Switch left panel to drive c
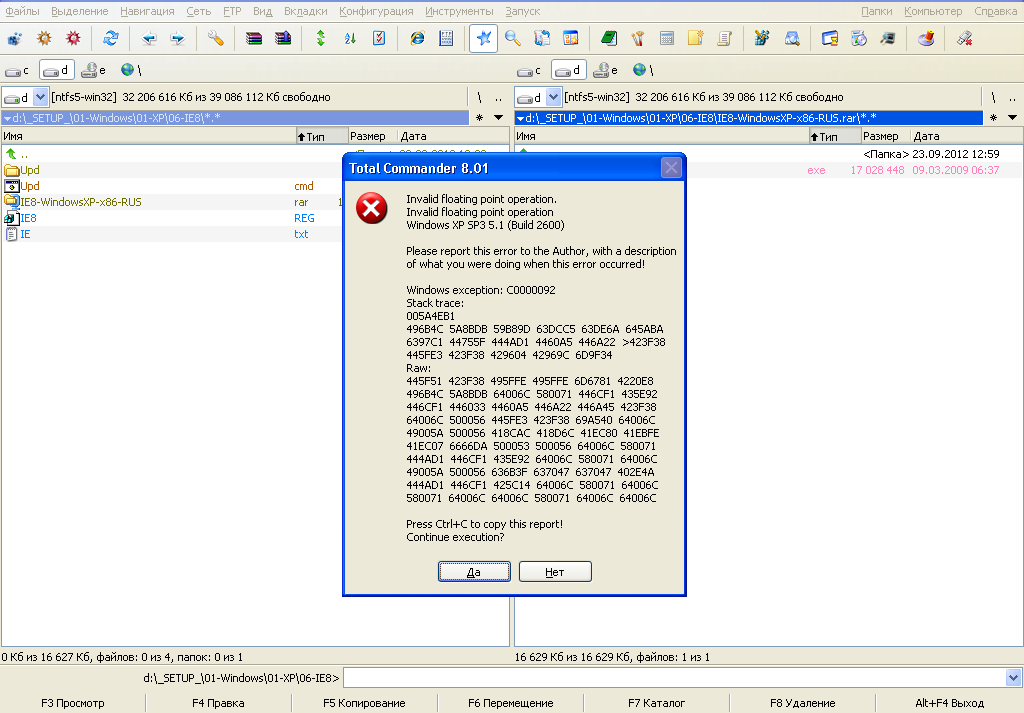 point(17,70)
